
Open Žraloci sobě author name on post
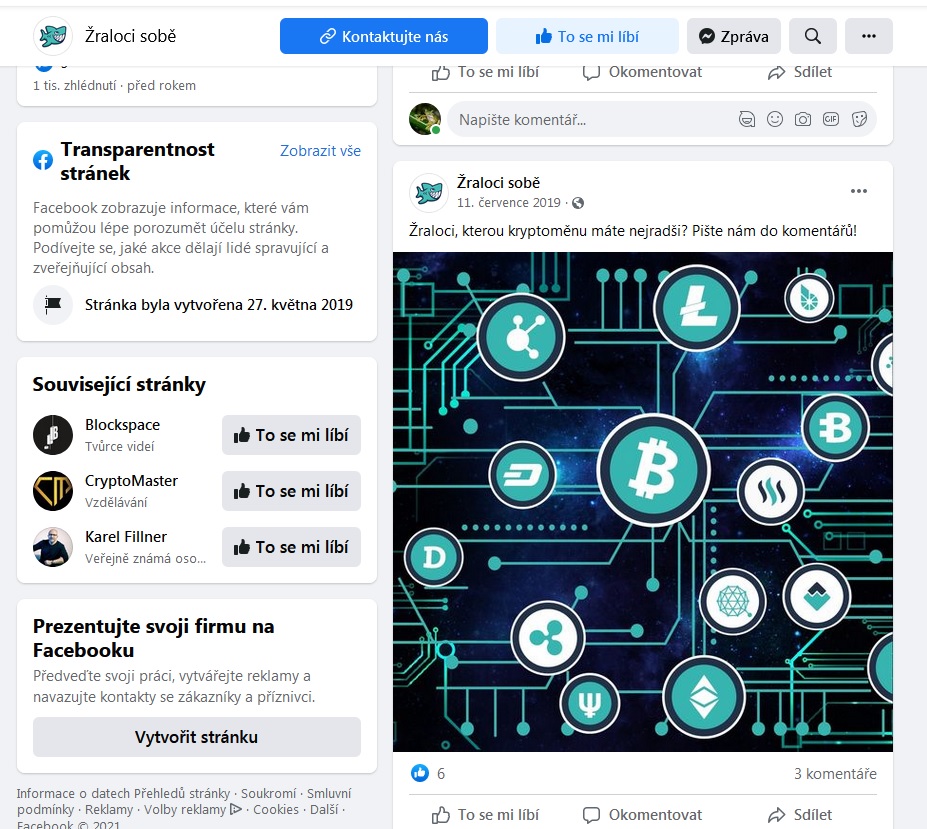click(x=498, y=183)
